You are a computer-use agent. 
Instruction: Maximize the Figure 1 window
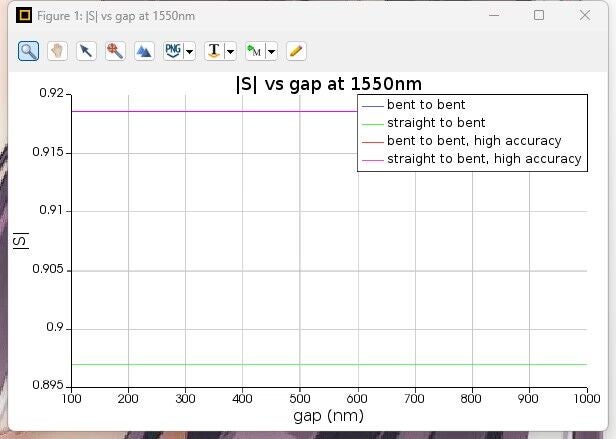539,15
